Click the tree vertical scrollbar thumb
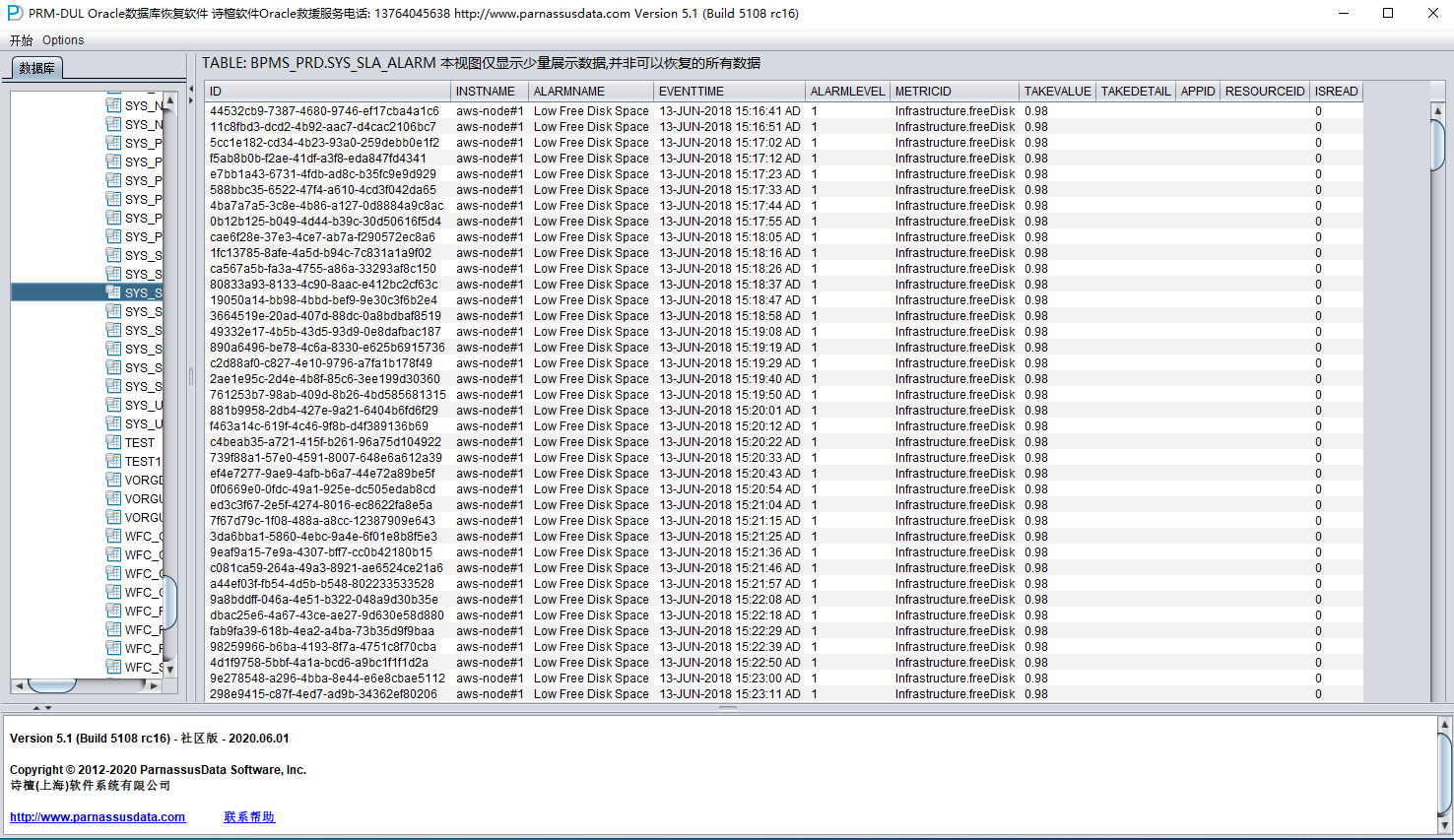This screenshot has width=1454, height=840. pos(169,602)
